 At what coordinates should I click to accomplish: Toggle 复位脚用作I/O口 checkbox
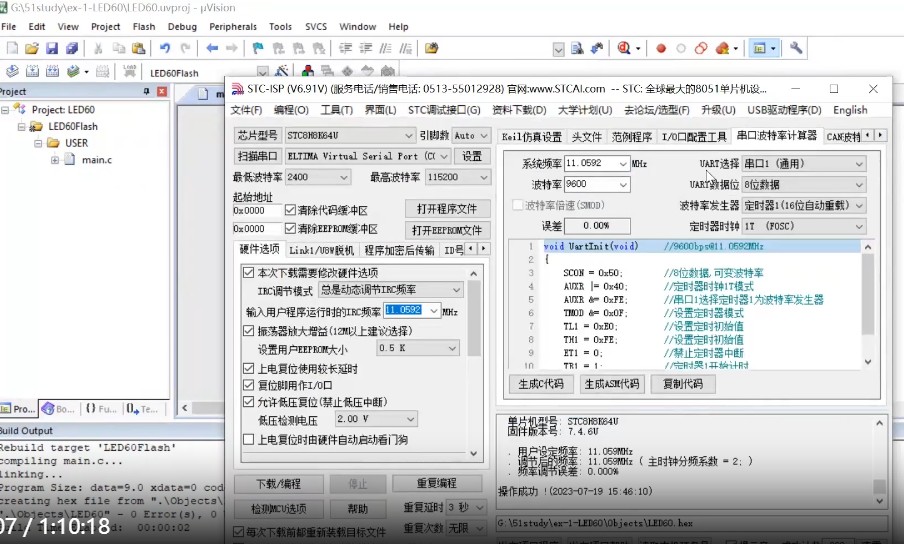tap(248, 385)
